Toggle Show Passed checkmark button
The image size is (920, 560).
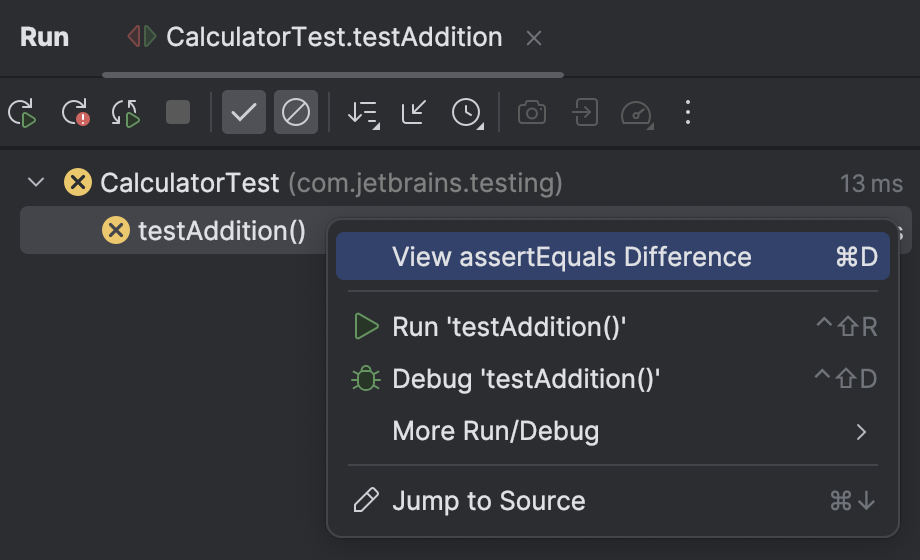[243, 112]
